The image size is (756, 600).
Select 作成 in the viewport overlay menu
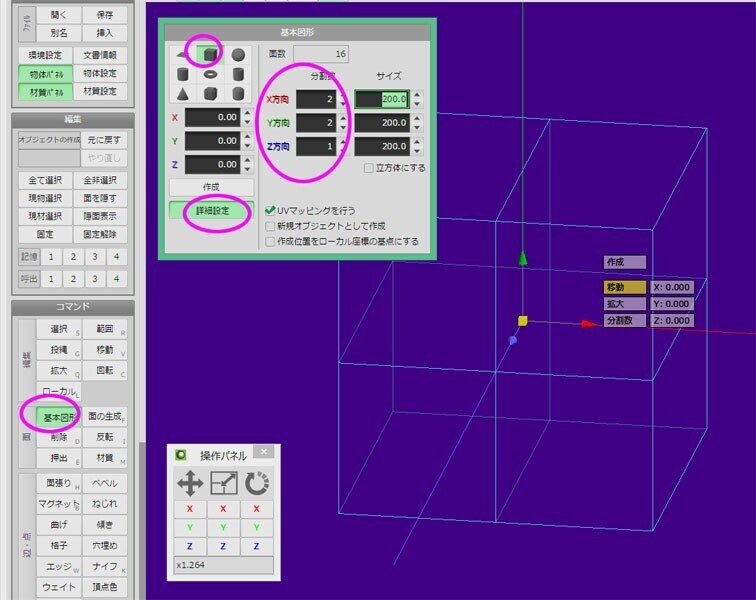tap(624, 262)
